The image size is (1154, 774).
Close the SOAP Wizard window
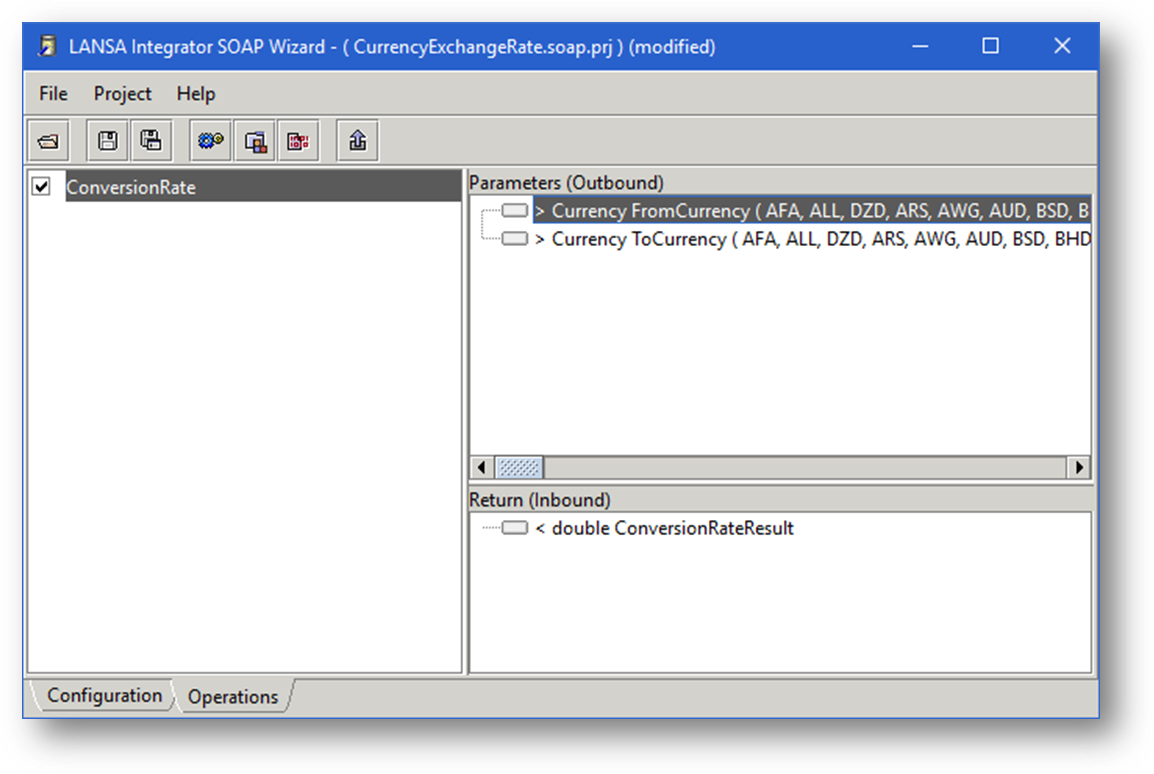pyautogui.click(x=1062, y=46)
